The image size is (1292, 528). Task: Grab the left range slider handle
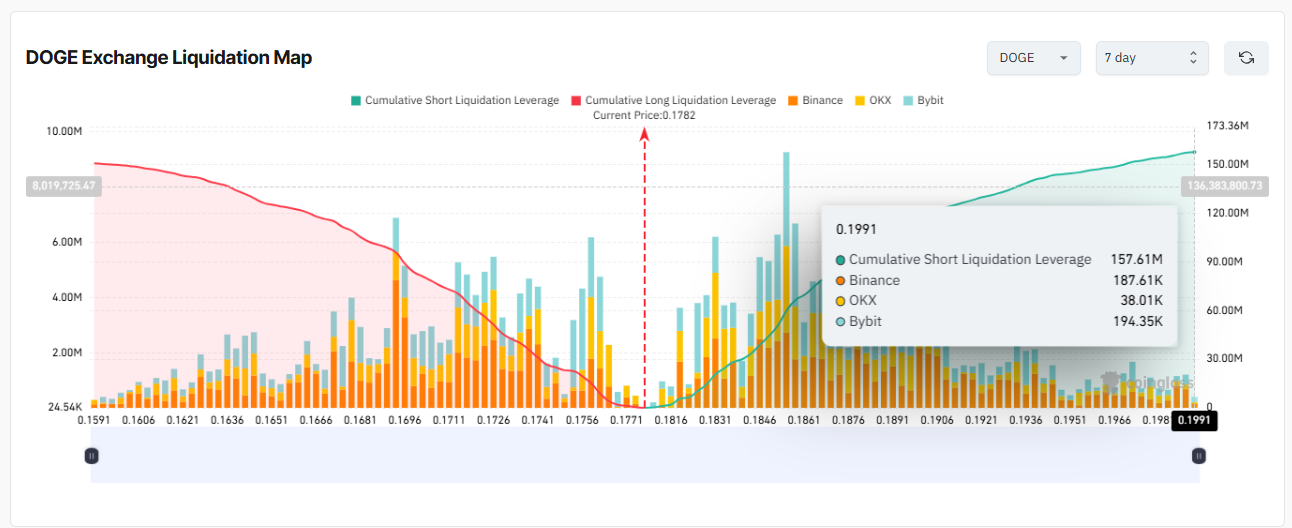point(91,456)
